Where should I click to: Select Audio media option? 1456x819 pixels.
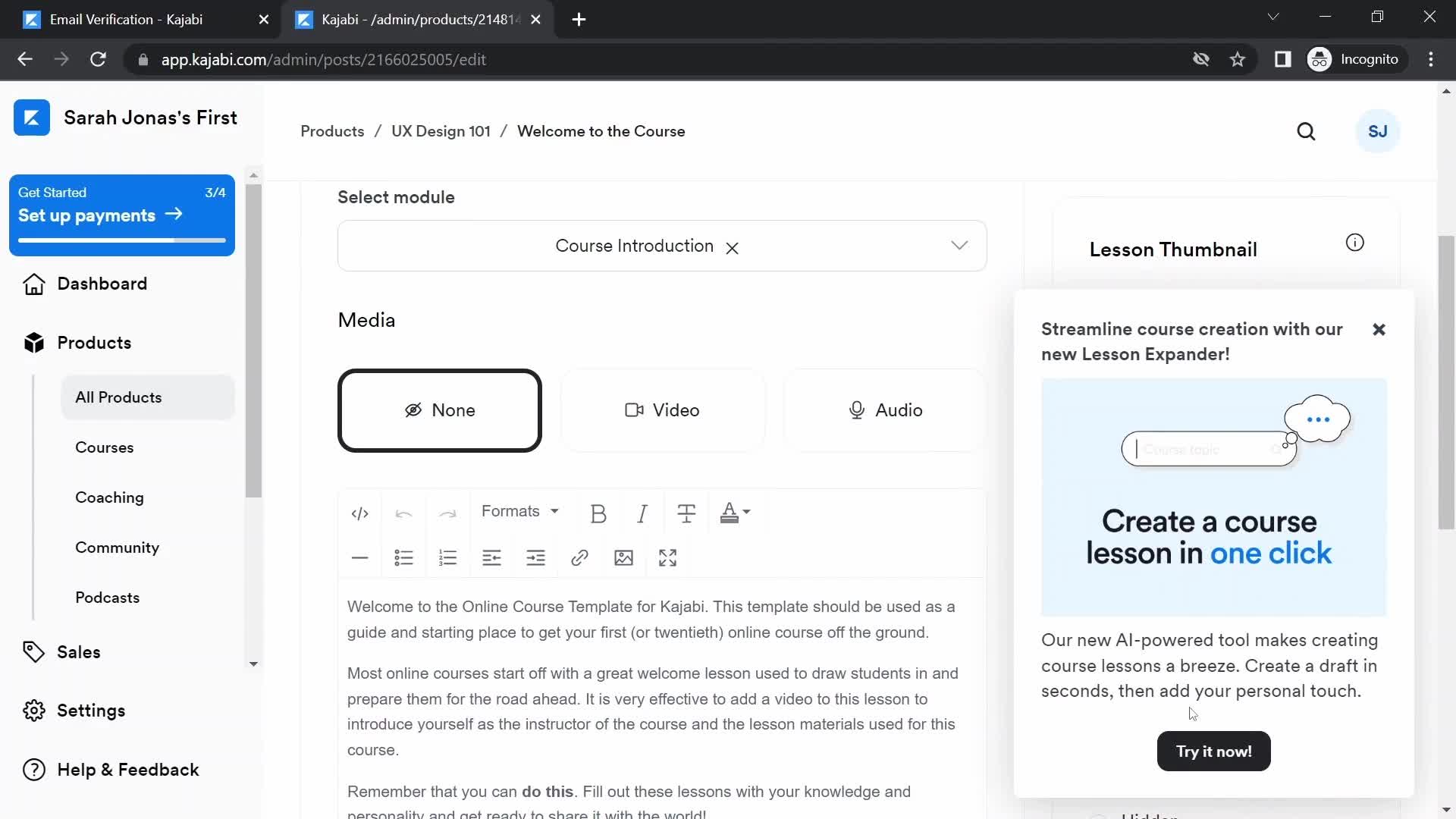coord(885,410)
